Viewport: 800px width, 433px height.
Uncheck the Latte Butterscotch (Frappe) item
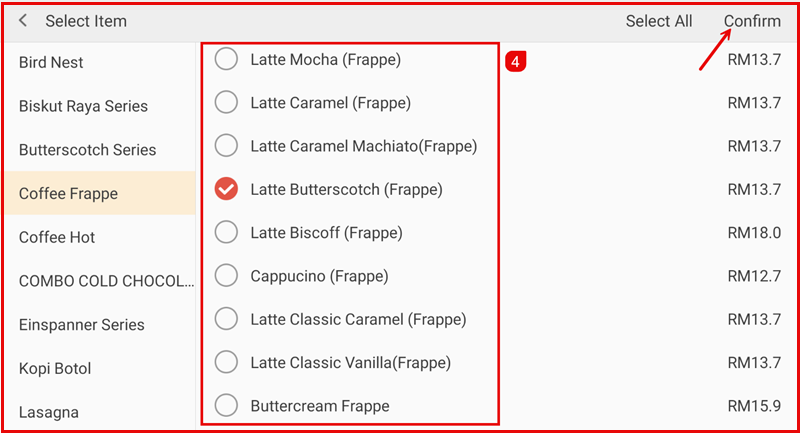point(227,189)
